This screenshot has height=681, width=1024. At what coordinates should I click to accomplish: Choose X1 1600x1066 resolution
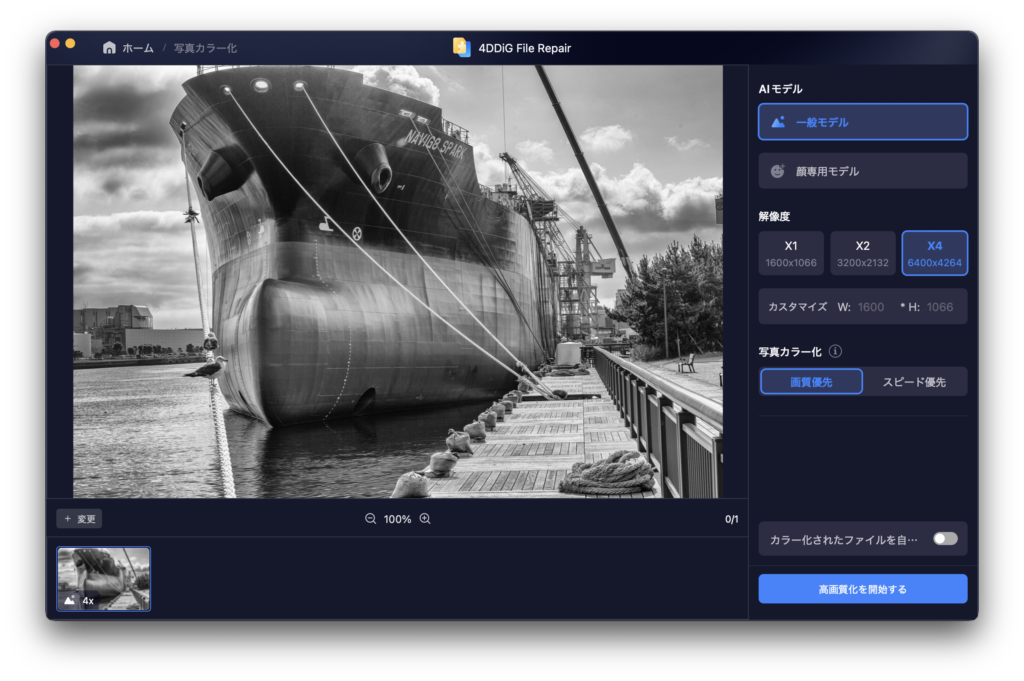pyautogui.click(x=790, y=253)
